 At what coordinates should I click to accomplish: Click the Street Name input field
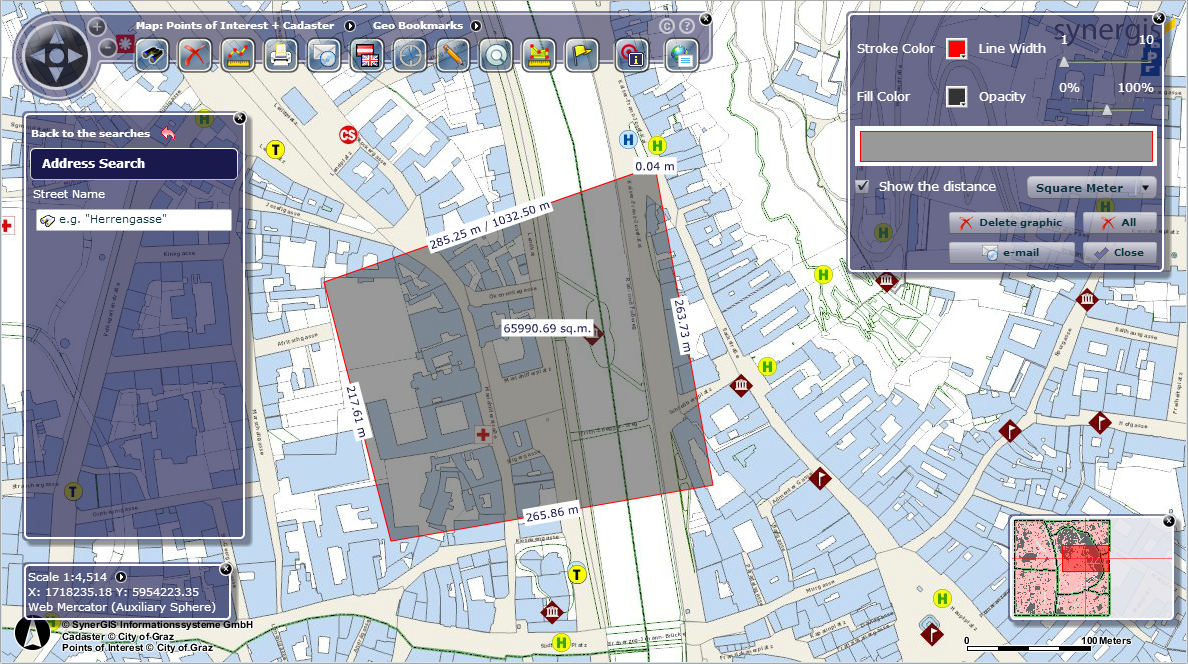[x=134, y=220]
